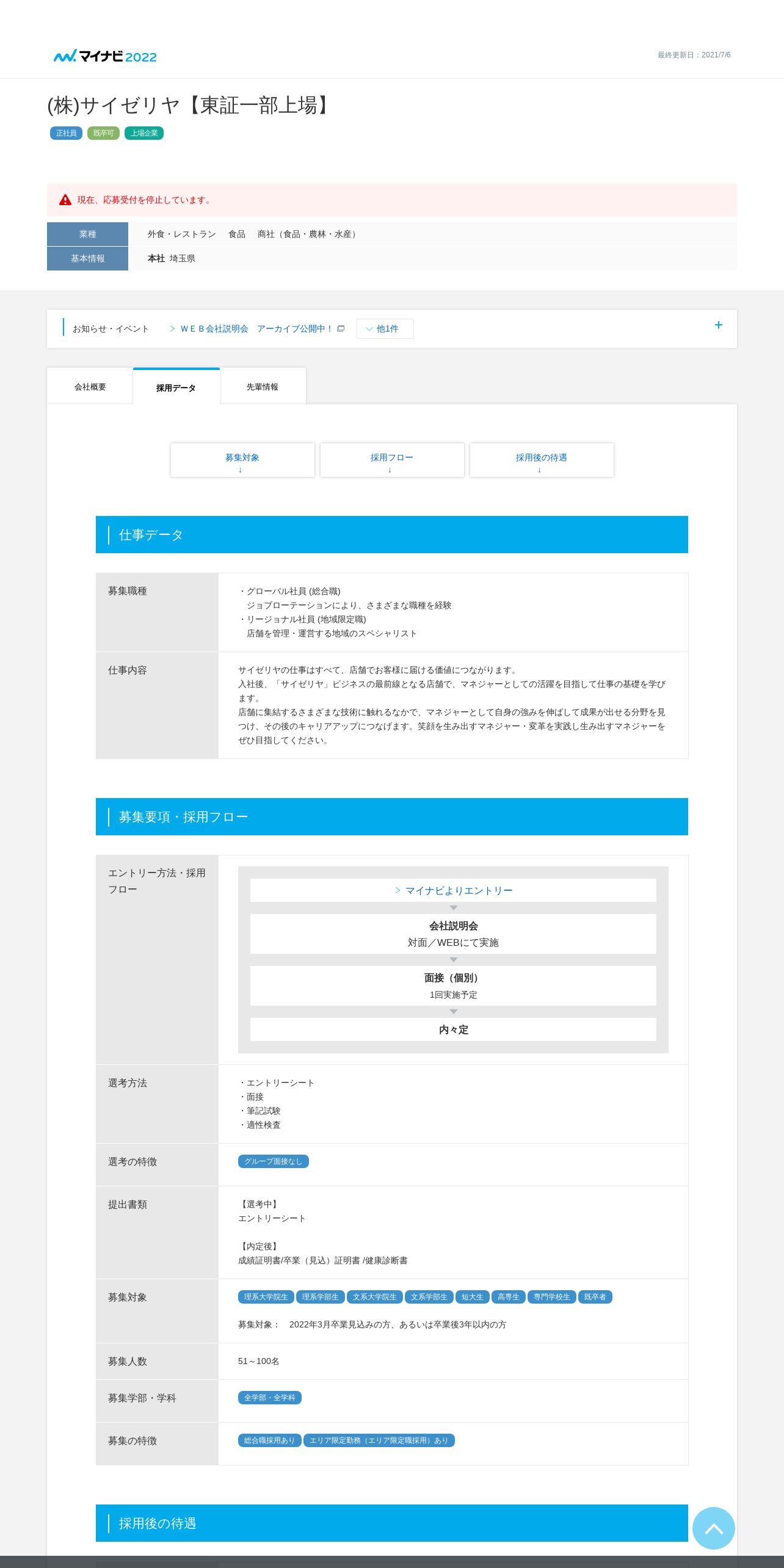The width and height of the screenshot is (784, 1568).
Task: Open the 先輩情報 tab
Action: click(263, 387)
